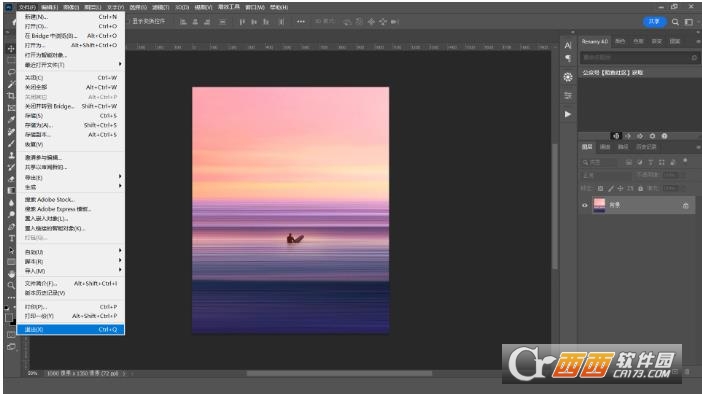Toggle lock image pixels brush icon

point(611,188)
